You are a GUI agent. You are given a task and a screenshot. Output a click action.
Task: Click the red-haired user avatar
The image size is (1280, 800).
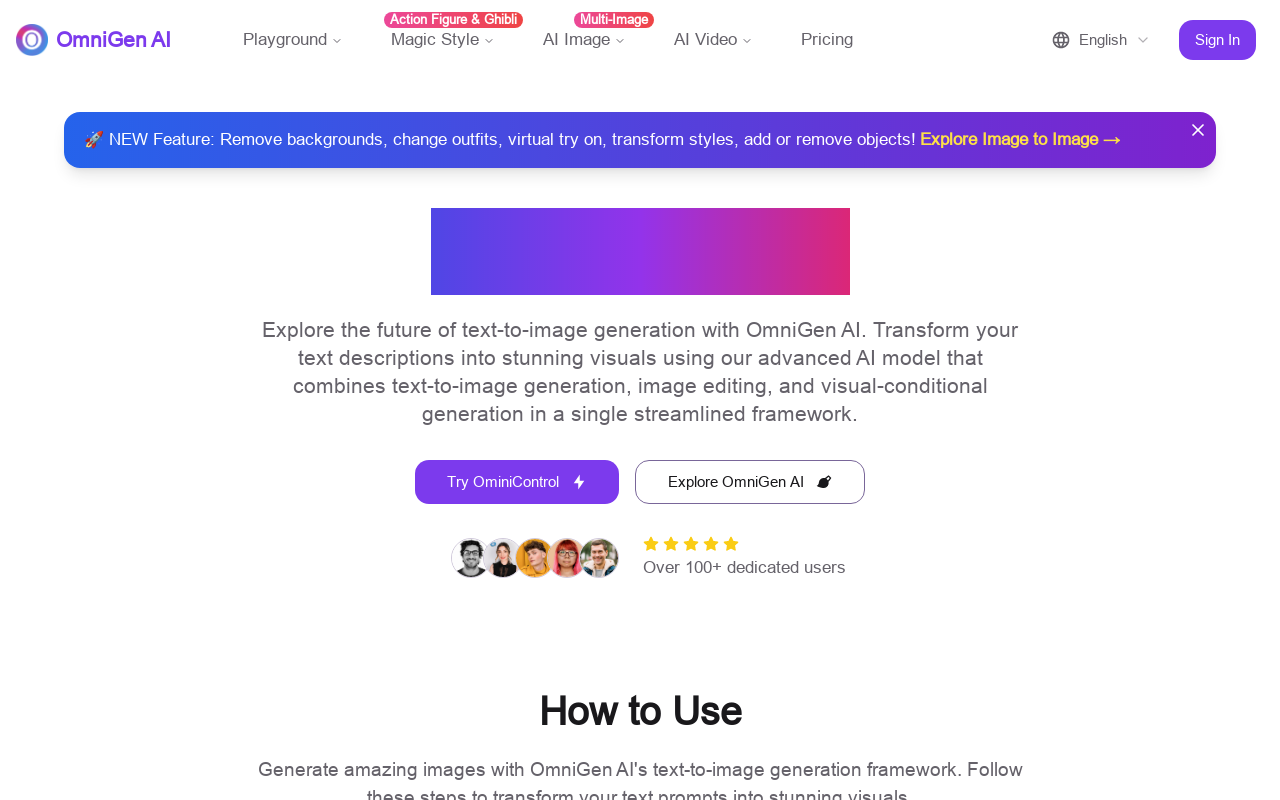566,558
